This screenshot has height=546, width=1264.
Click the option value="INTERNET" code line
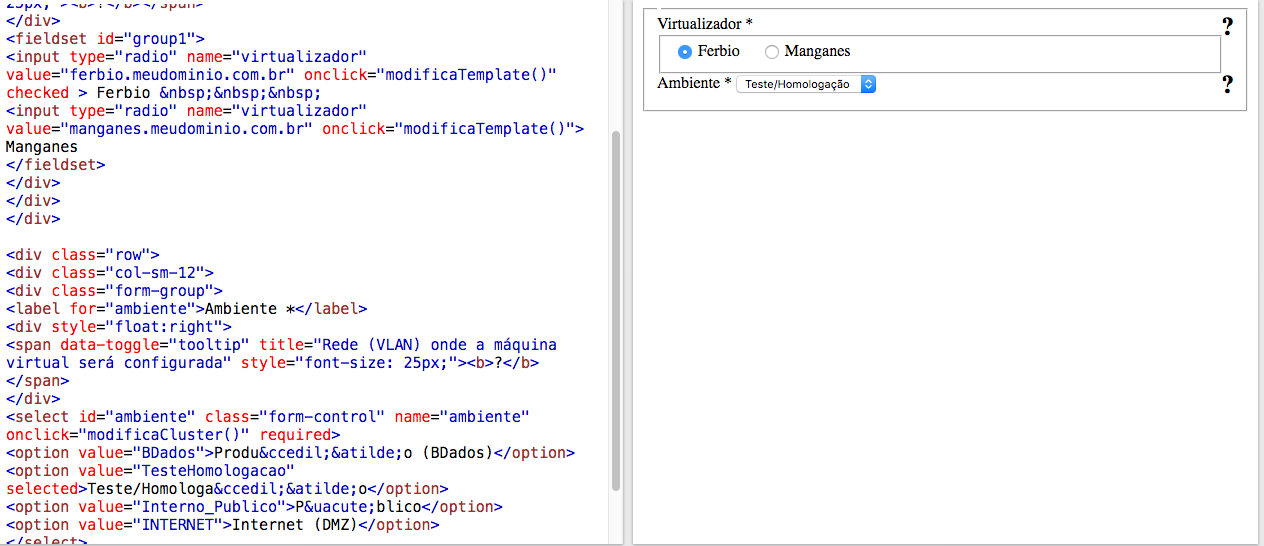[223, 525]
